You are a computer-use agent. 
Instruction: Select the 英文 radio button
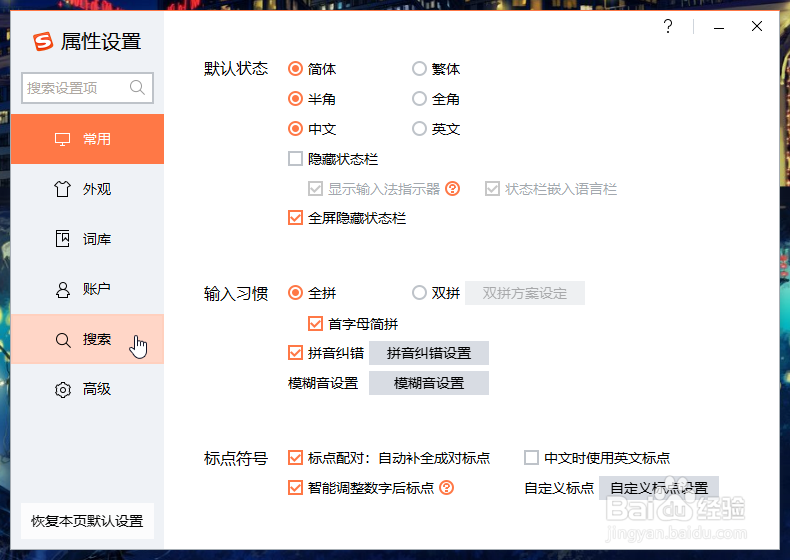click(x=419, y=129)
